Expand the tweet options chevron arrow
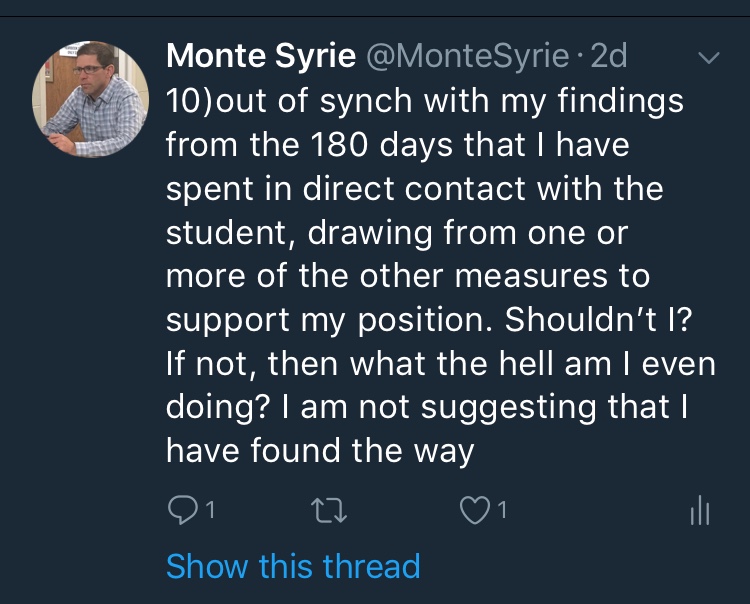The height and width of the screenshot is (604, 750). click(x=707, y=59)
